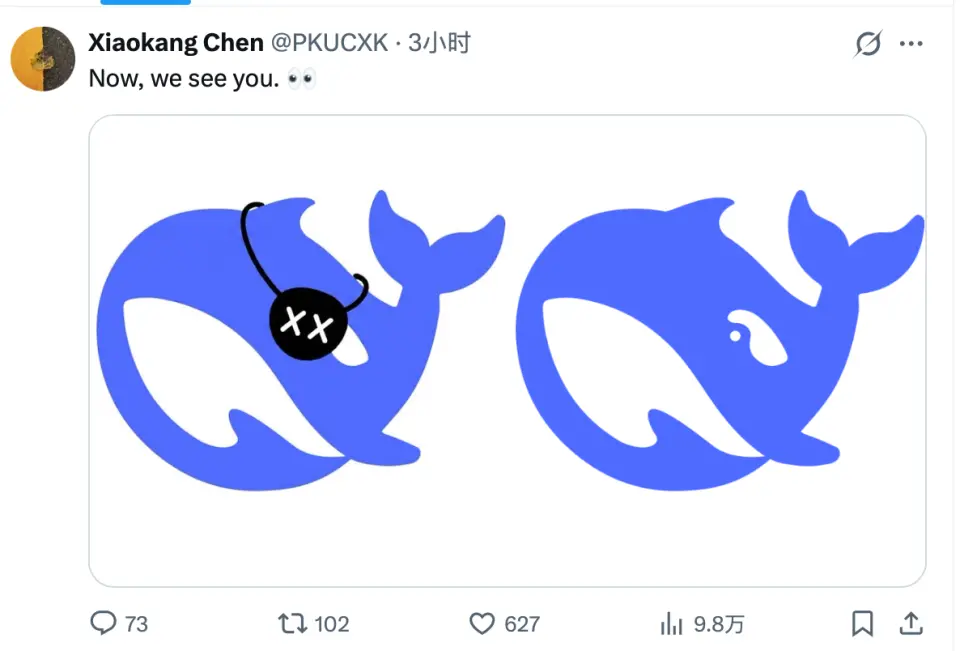Screen dimensions: 960x651
Task: Open Xiaokang Chen's profile avatar
Action: (43, 59)
